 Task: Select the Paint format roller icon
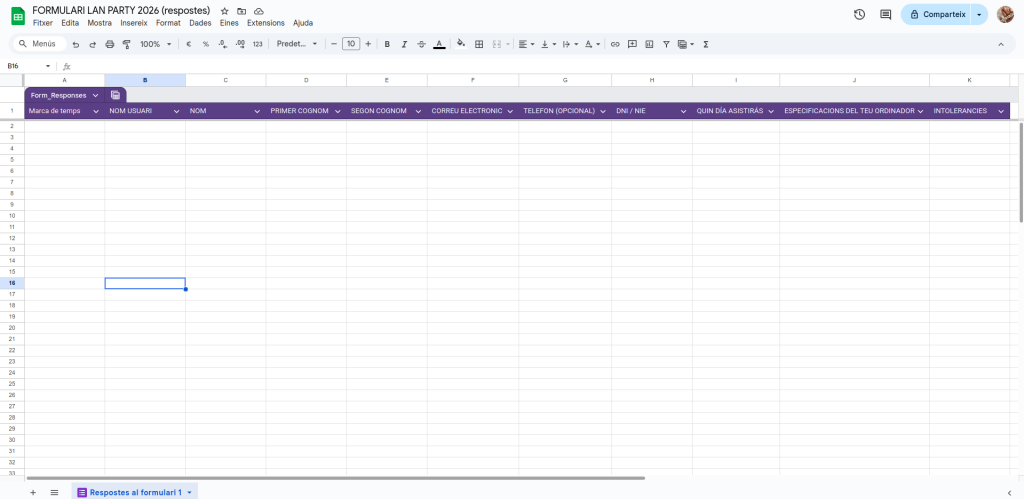tap(127, 44)
